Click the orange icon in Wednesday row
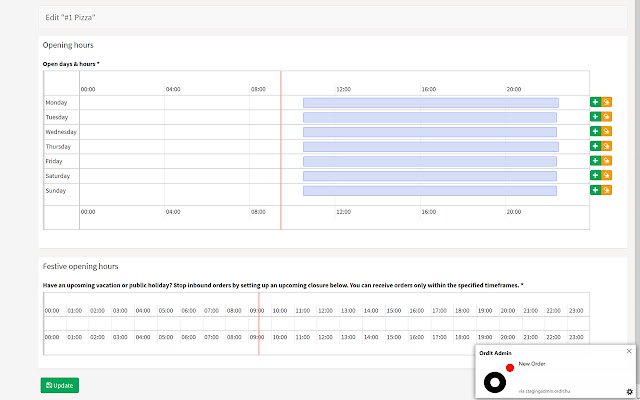640x400 pixels. coord(606,131)
